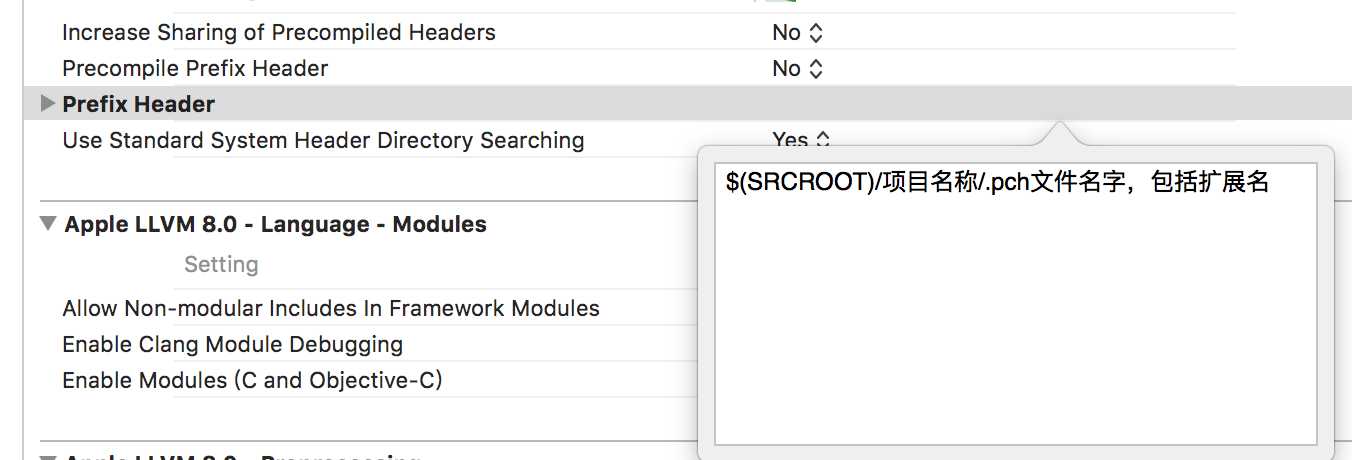The image size is (1352, 460).
Task: Open the Use Standard System Header Searching dropdown
Action: (x=801, y=141)
